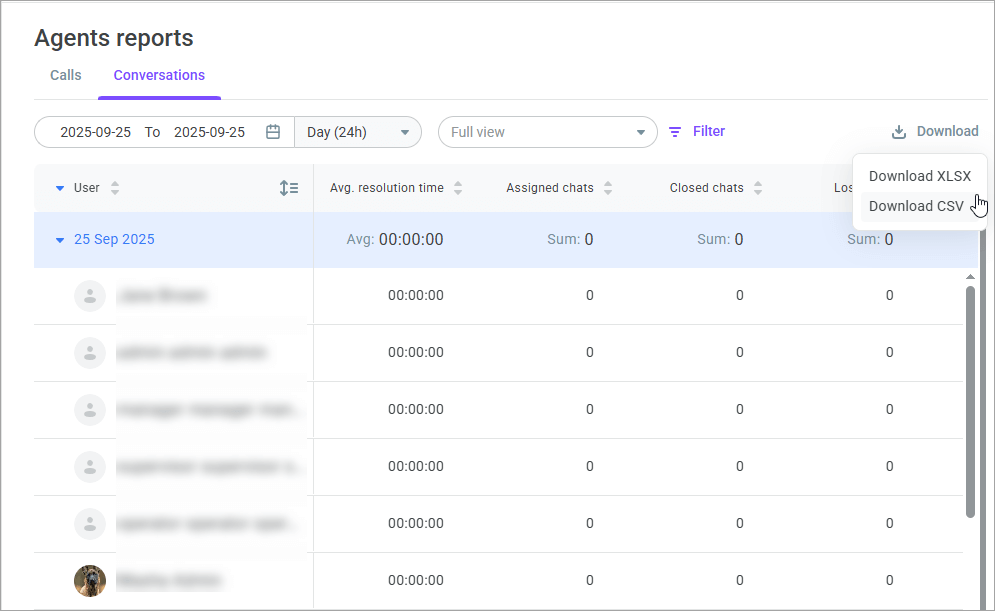Sort by Closed chats column arrows
The image size is (995, 611).
click(x=758, y=188)
